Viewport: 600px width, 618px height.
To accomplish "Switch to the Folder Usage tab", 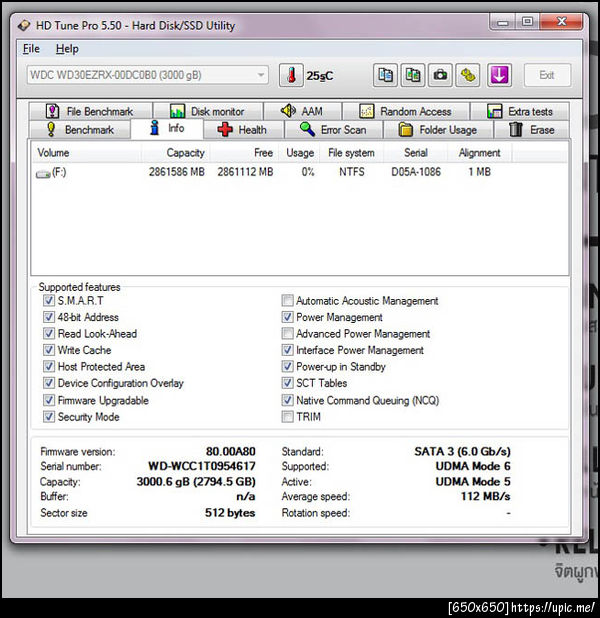I will 438,130.
